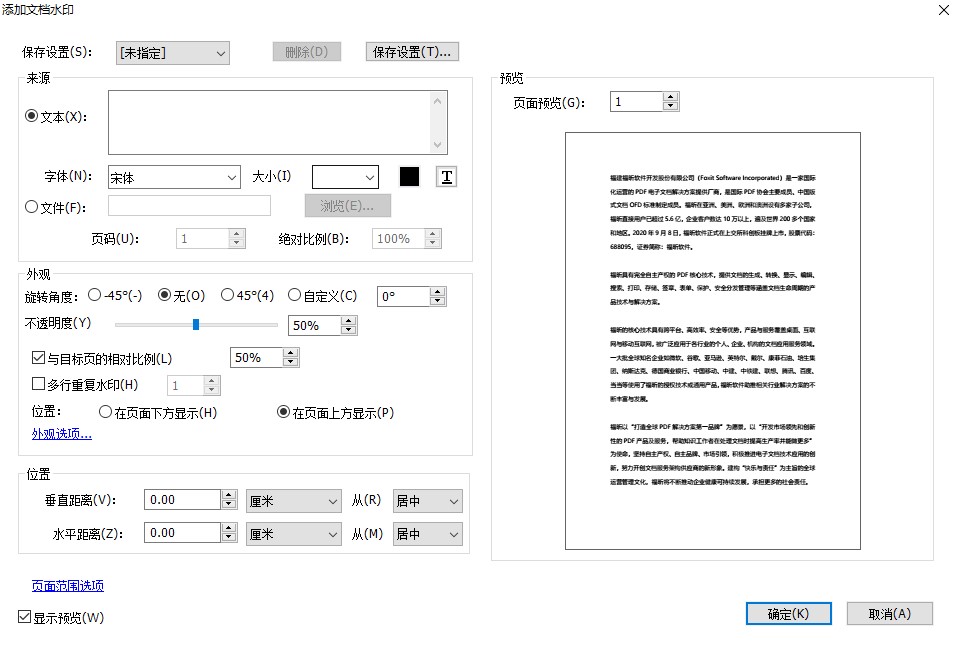Click the T text style icon
Image resolution: width=955 pixels, height=649 pixels.
pos(445,176)
